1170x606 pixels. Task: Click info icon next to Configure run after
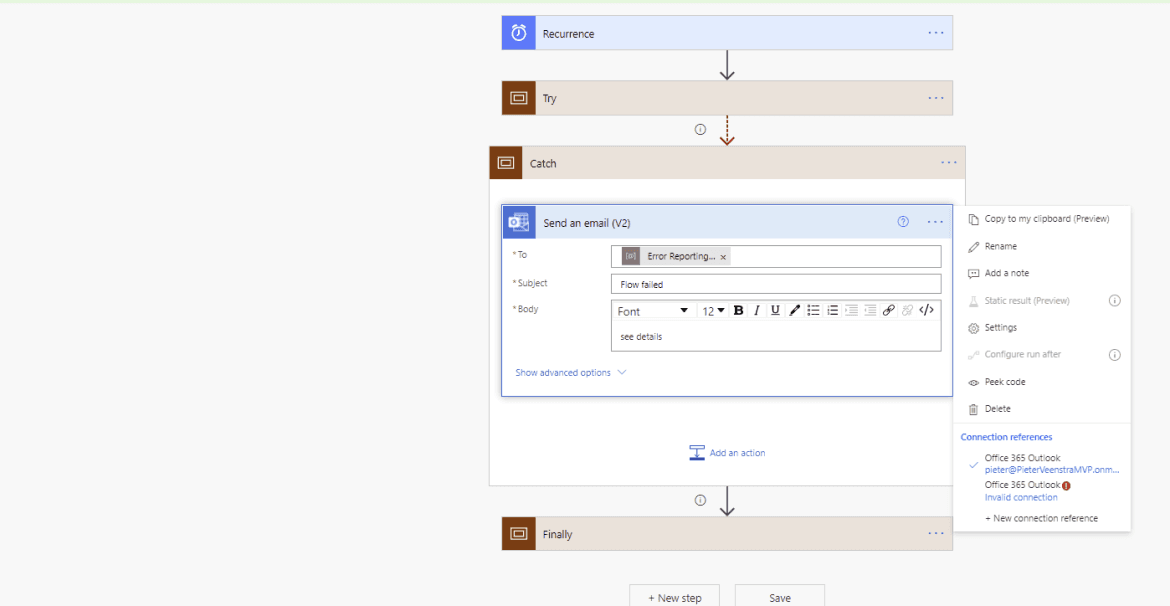[1115, 354]
